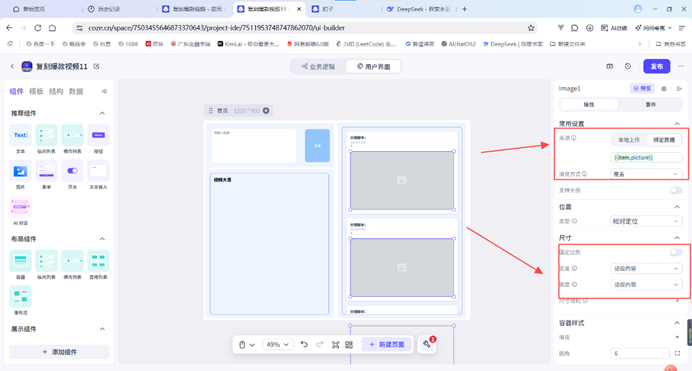Click the 发布 publish button

coord(657,66)
